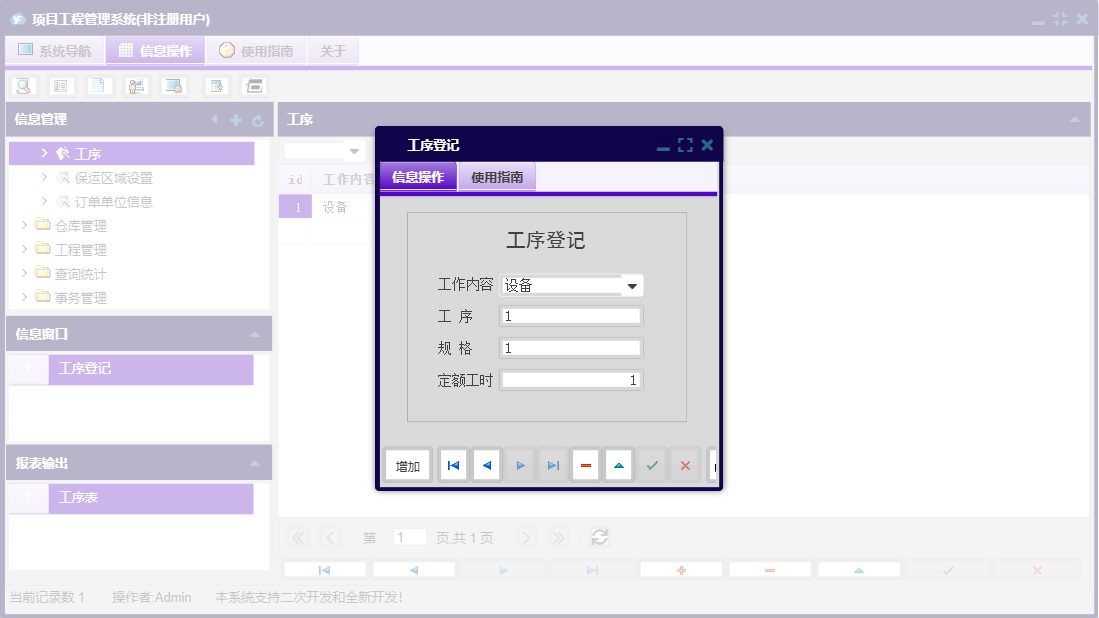Click the refresh icon in the 信息管理 panel header
The width and height of the screenshot is (1099, 618).
257,119
